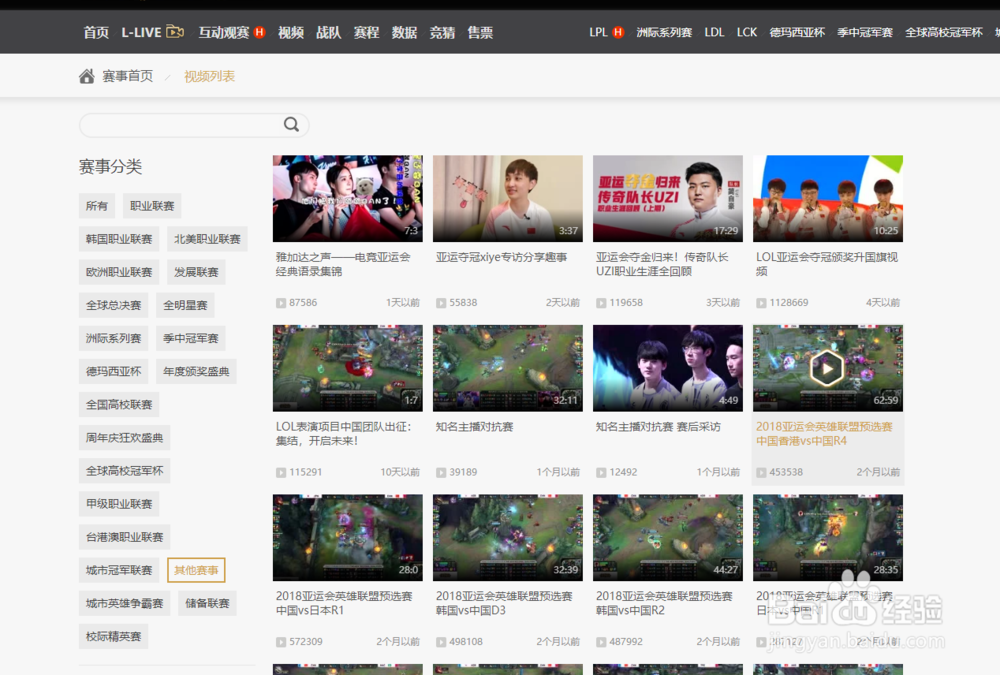This screenshot has width=1000, height=675.
Task: Filter by 甲级职业联赛 category
Action: pyautogui.click(x=119, y=504)
